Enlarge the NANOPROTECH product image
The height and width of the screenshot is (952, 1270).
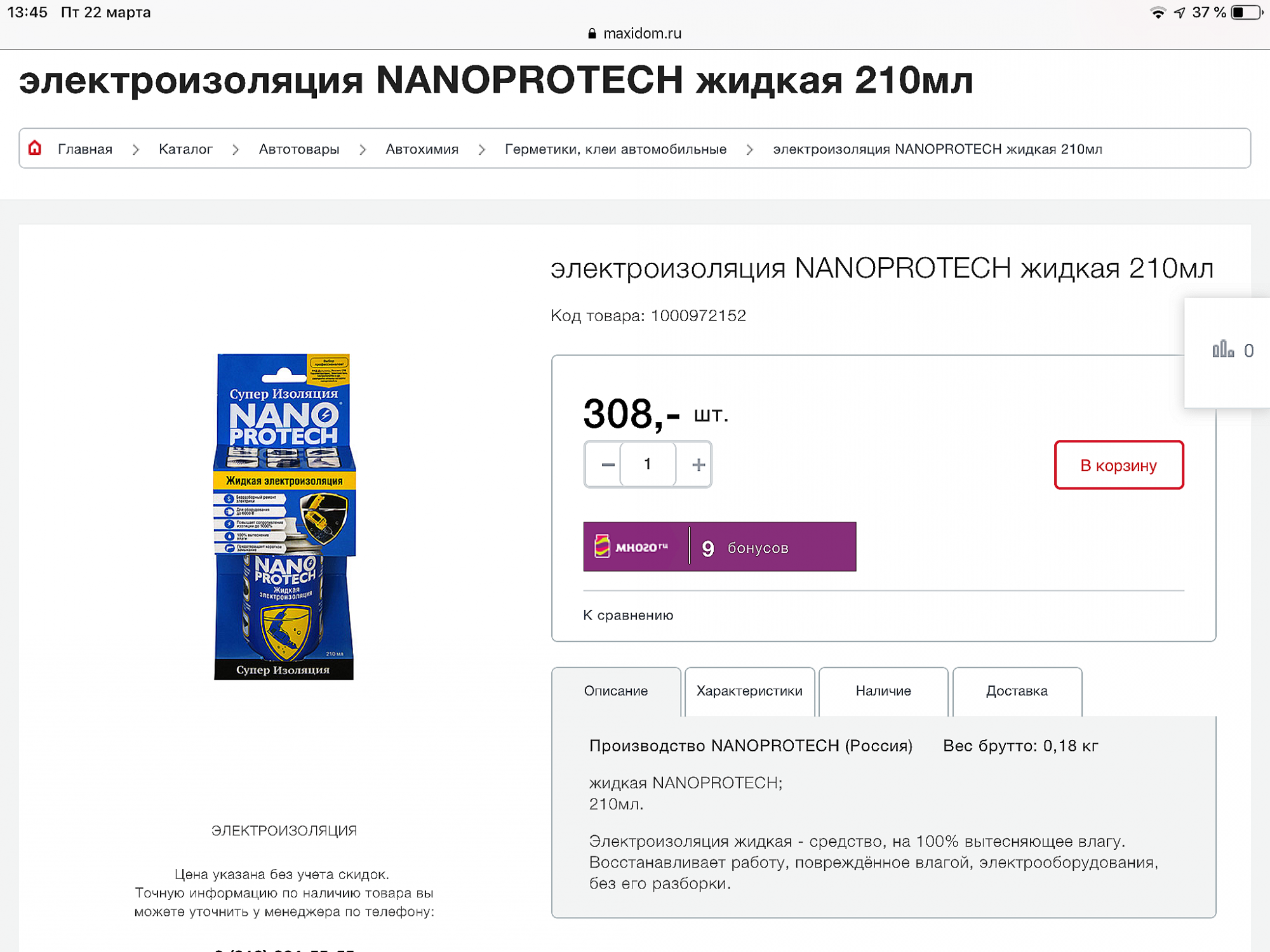click(x=284, y=517)
